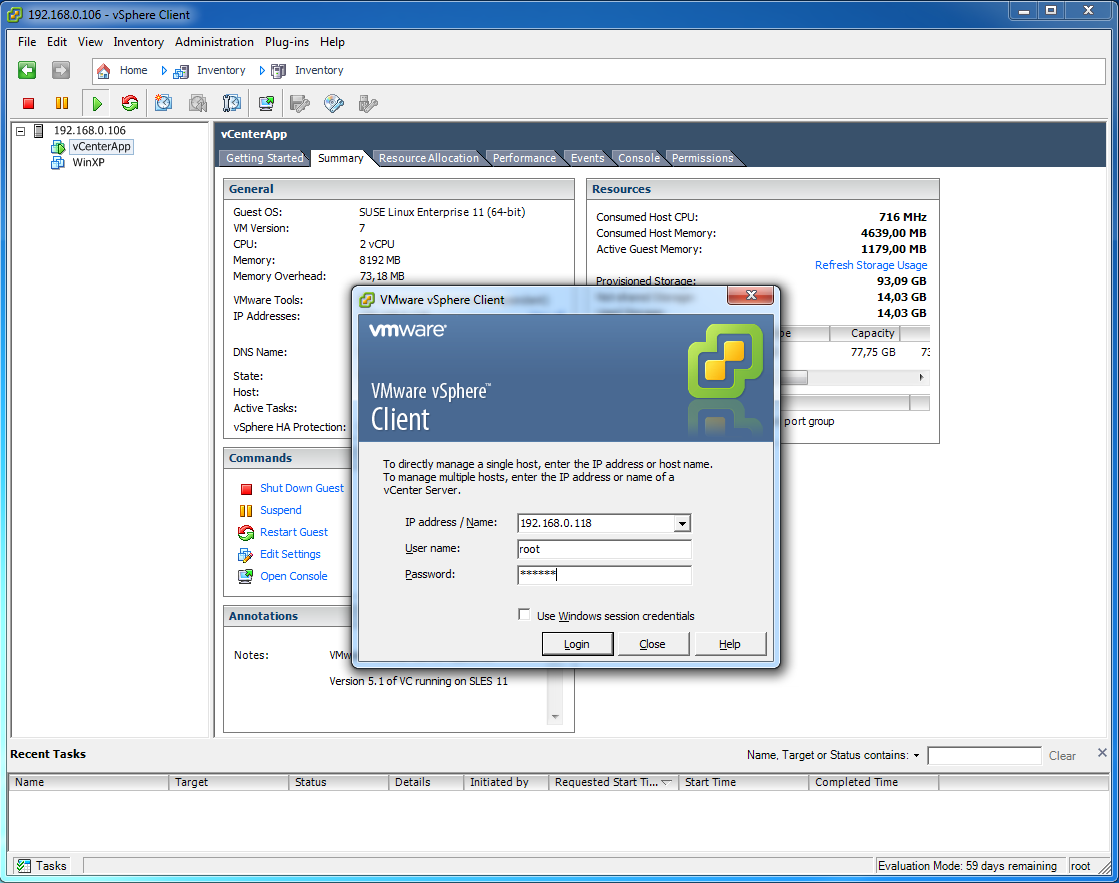Click the Login button

coord(577,644)
